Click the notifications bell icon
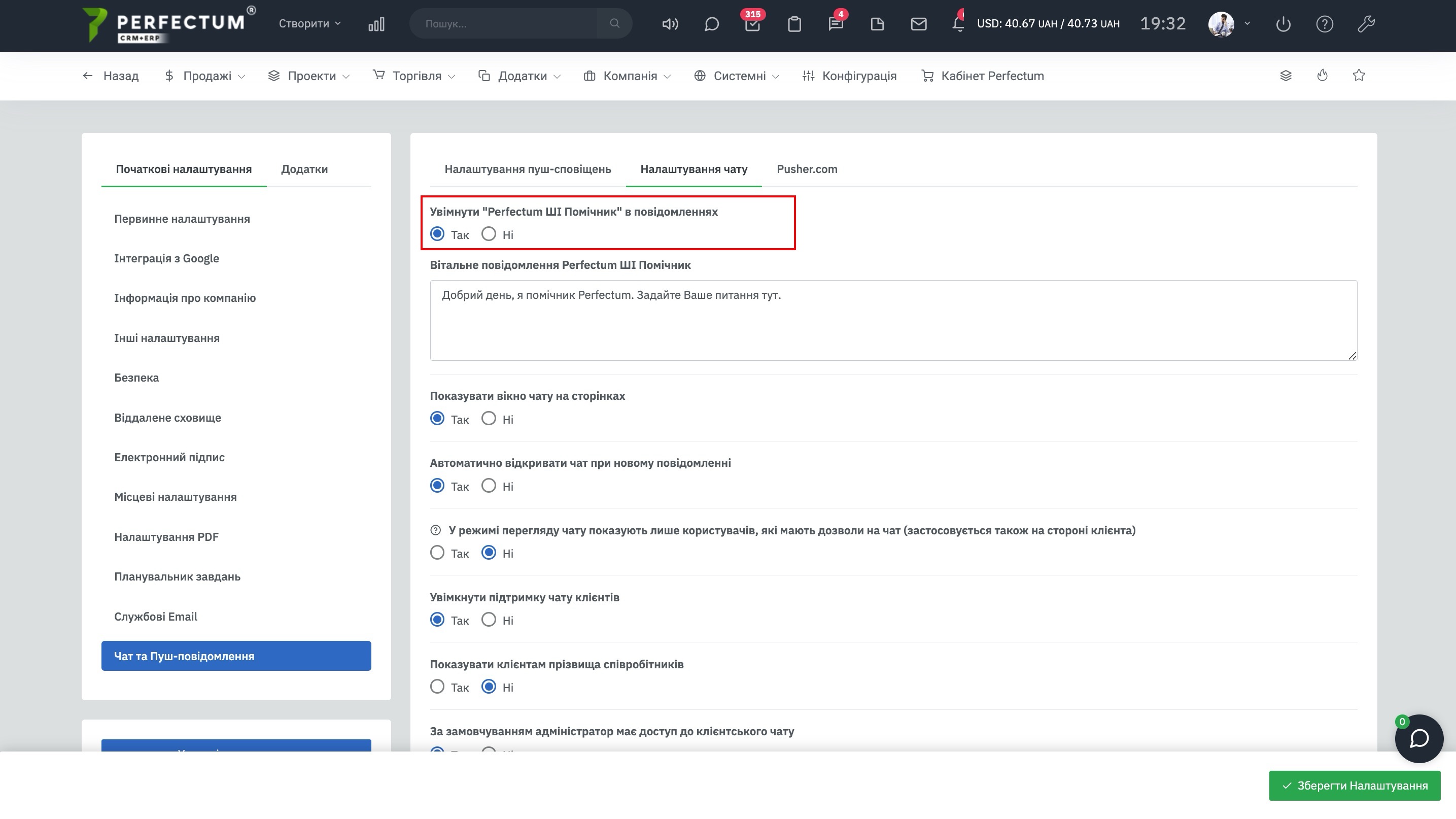 tap(958, 24)
